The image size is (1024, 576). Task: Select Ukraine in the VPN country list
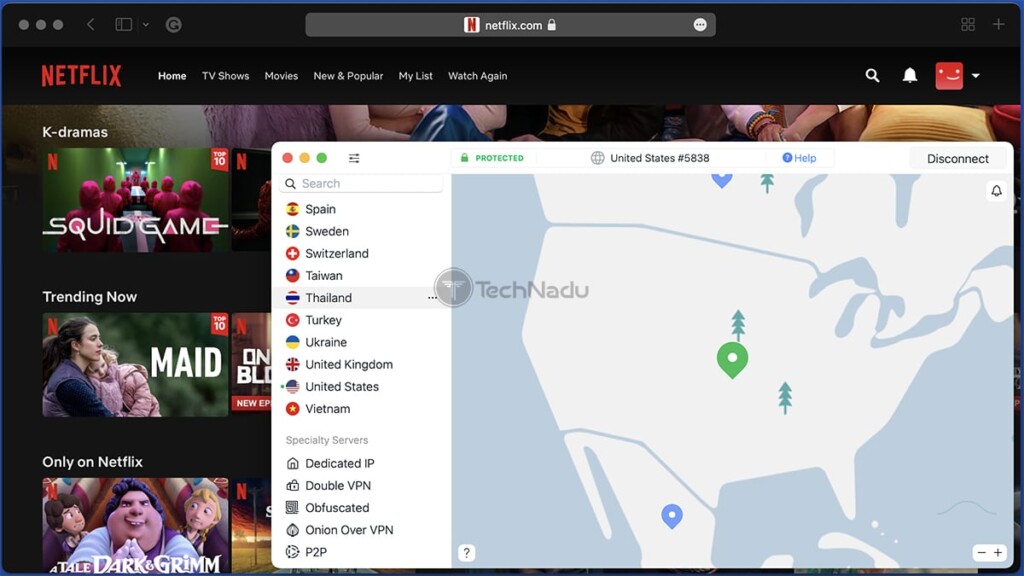click(x=361, y=342)
